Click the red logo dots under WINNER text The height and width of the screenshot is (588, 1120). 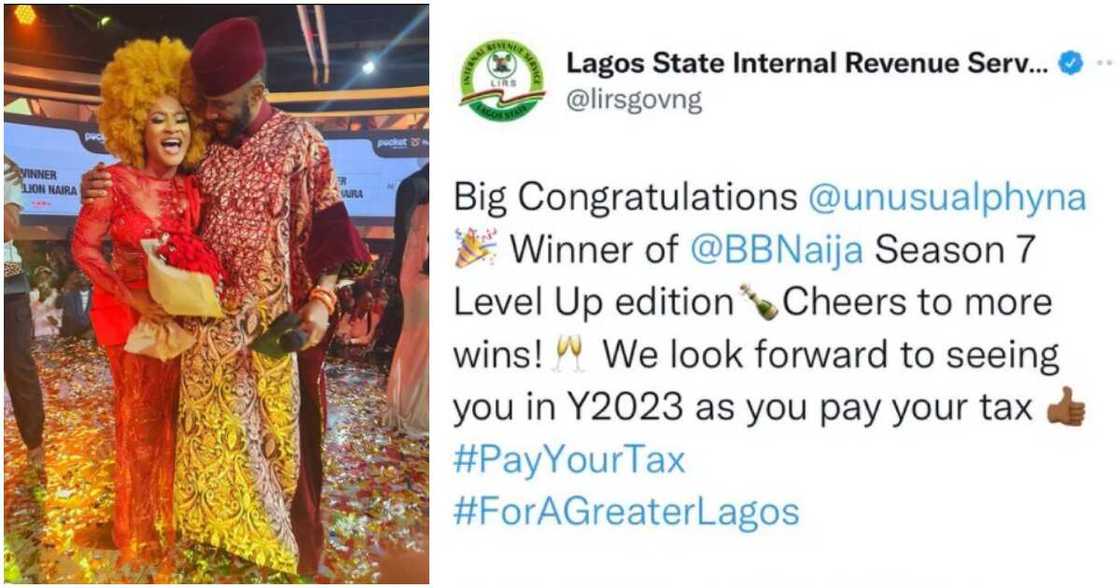point(42,203)
